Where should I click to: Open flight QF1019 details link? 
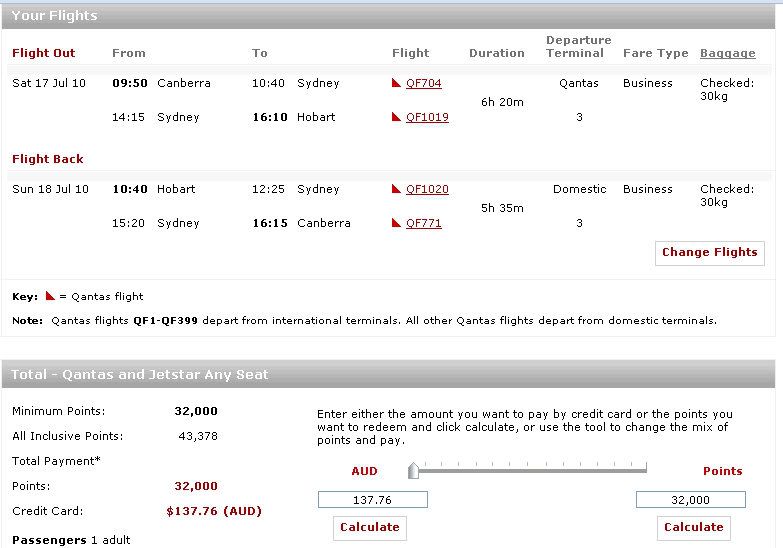tap(427, 118)
